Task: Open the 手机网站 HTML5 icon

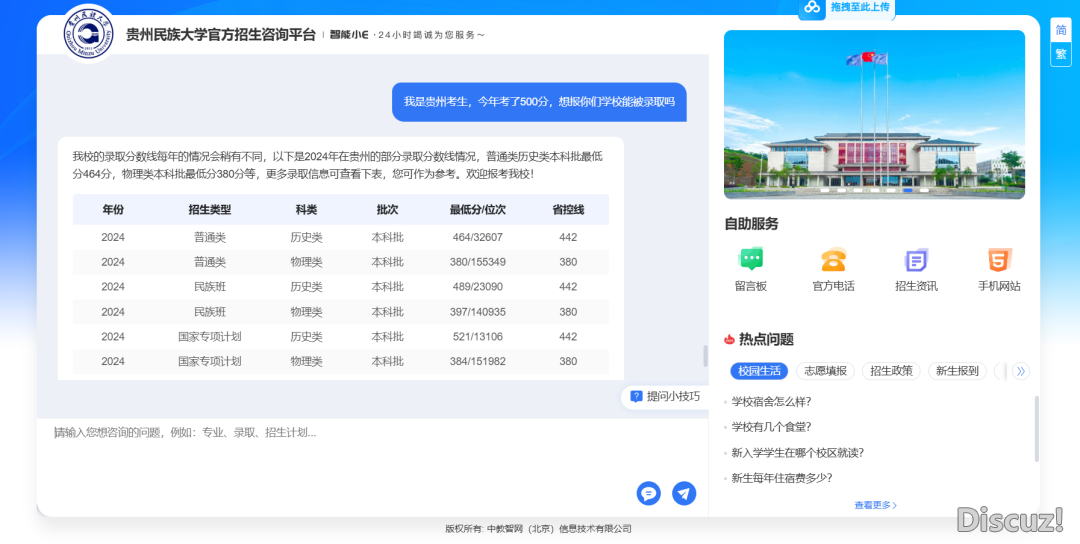Action: 999,260
